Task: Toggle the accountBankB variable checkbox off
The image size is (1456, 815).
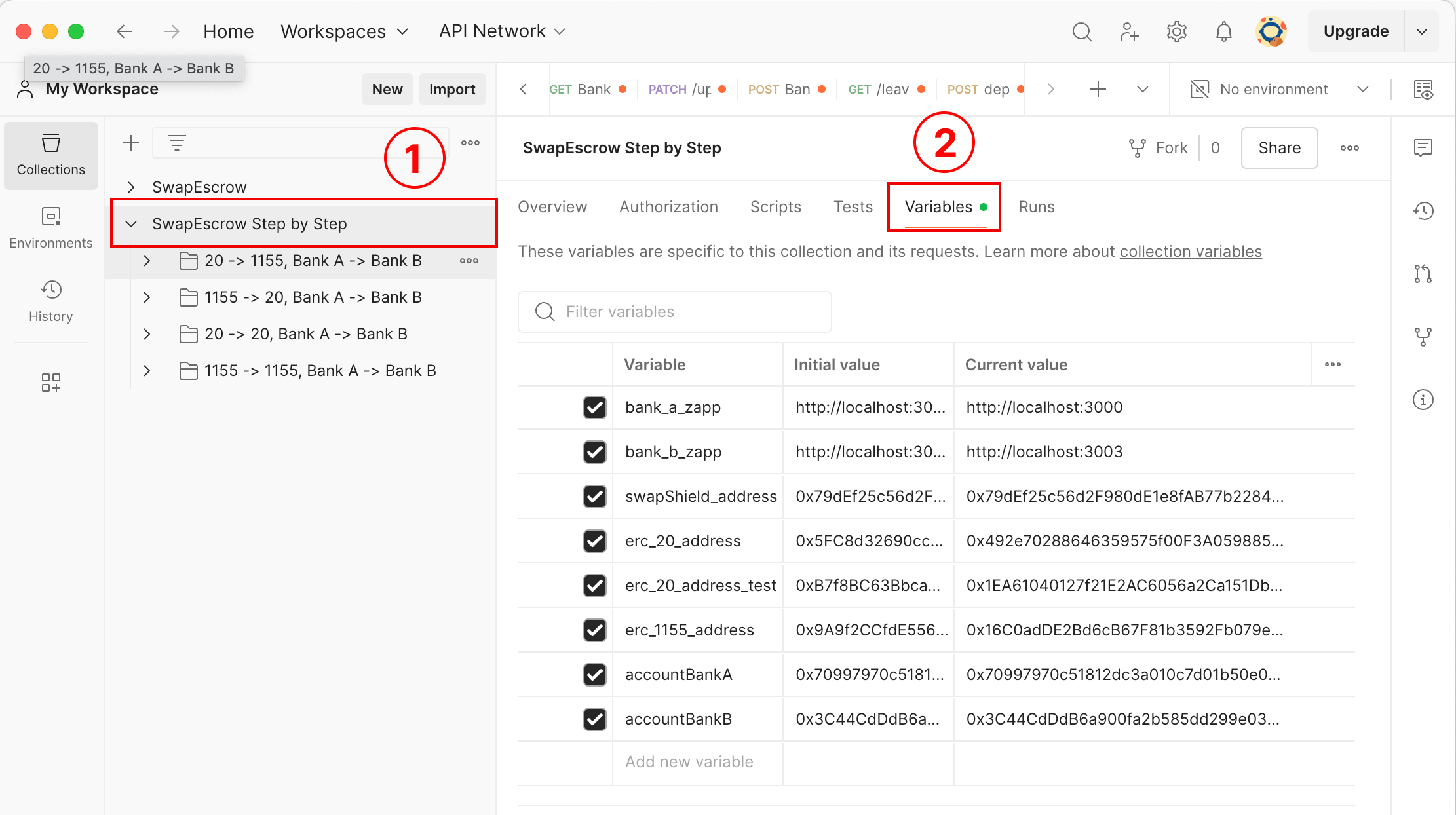Action: click(594, 719)
